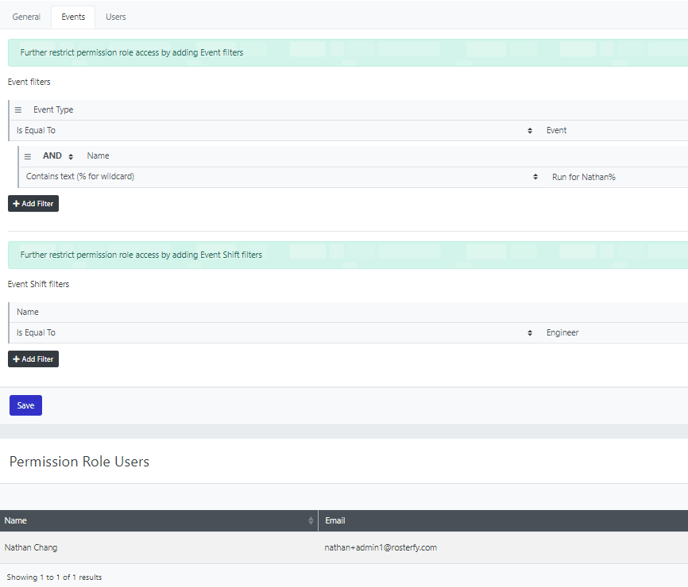
Task: Add Filter under Event Shift filters
Action: (x=33, y=359)
